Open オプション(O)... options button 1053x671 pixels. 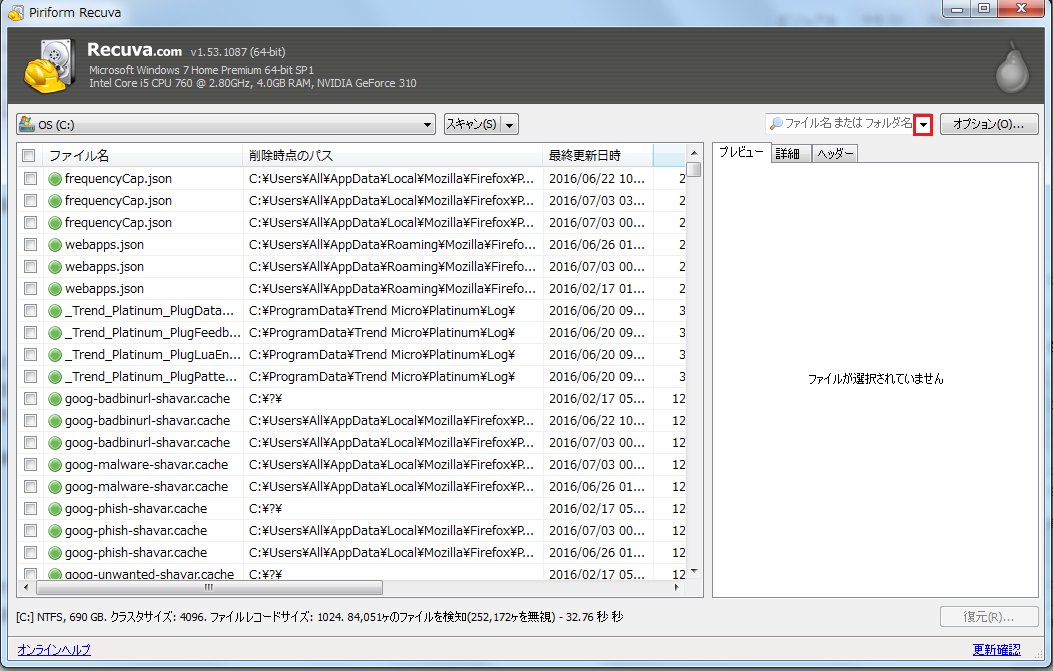click(x=989, y=124)
